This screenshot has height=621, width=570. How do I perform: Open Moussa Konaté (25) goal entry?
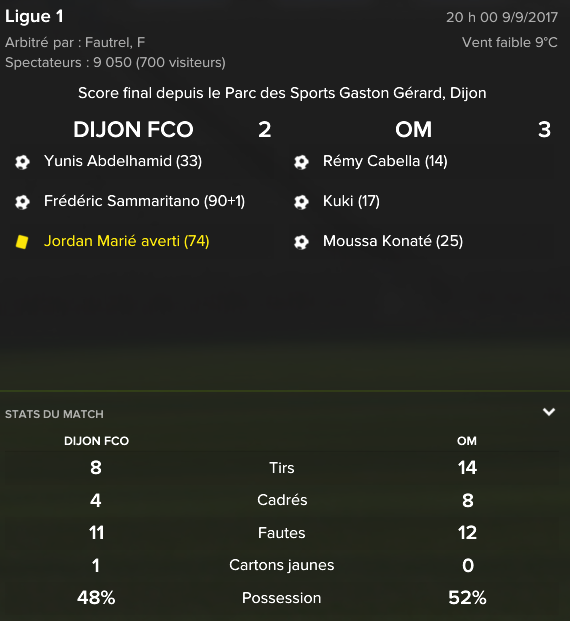point(393,241)
